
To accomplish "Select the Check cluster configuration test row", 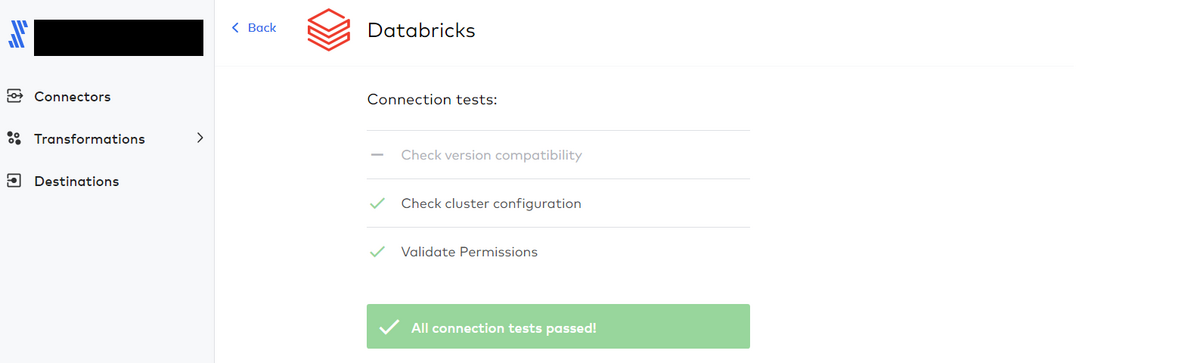I will pyautogui.click(x=558, y=203).
